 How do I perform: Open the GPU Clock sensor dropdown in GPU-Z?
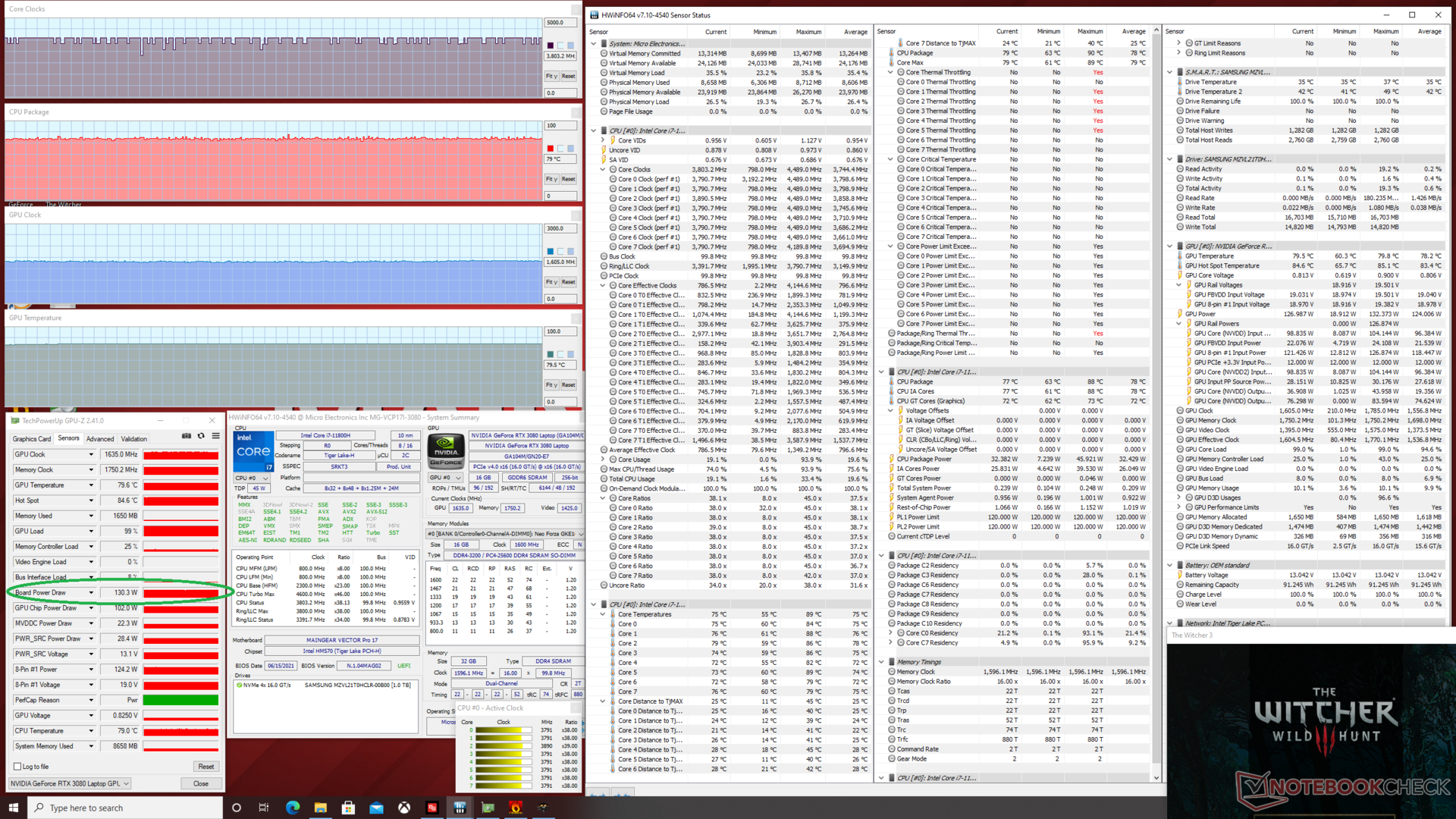coord(91,454)
